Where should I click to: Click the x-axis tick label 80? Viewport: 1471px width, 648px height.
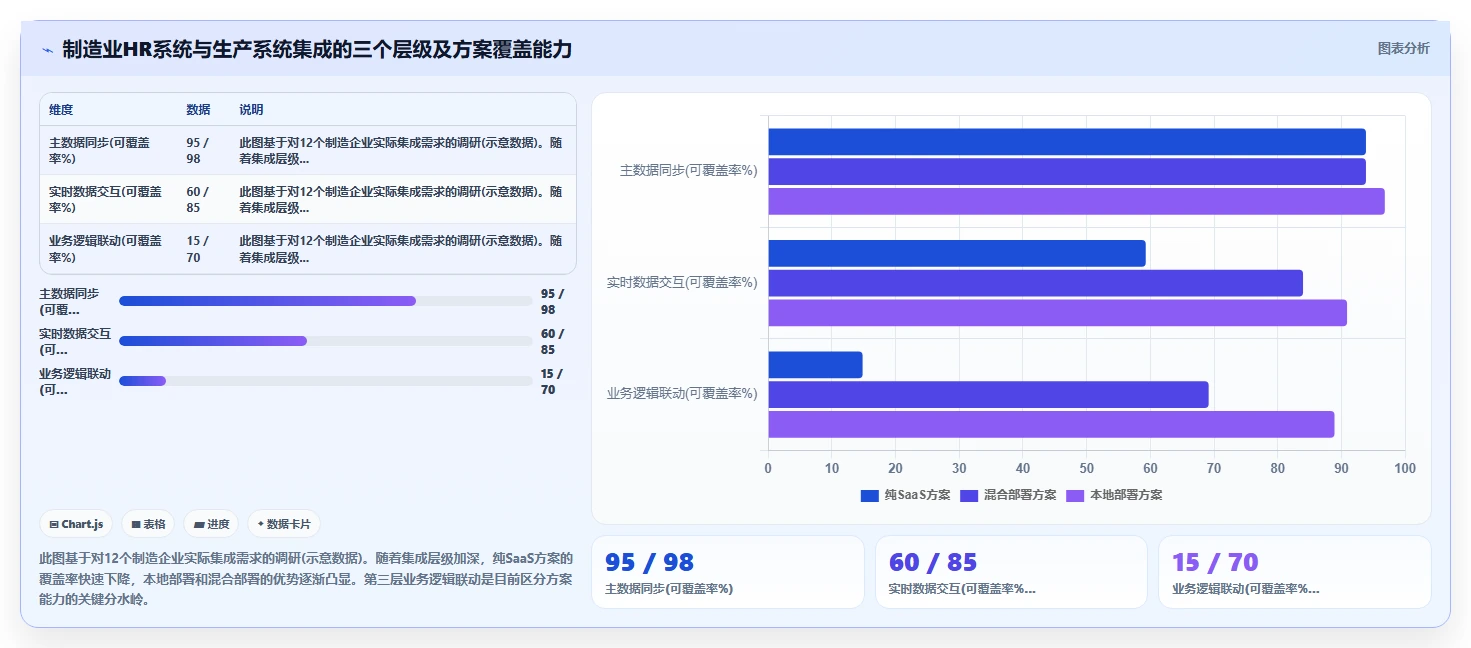tap(1277, 468)
